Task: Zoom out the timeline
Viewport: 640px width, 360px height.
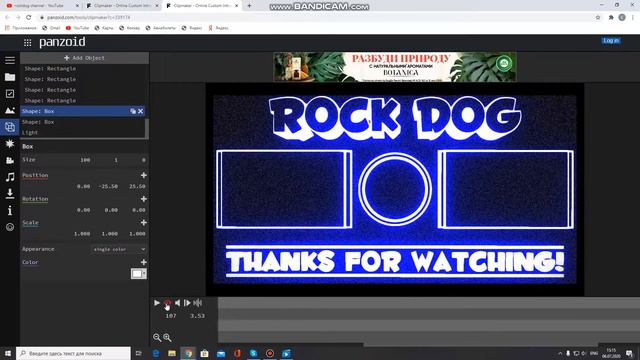Action: click(157, 337)
